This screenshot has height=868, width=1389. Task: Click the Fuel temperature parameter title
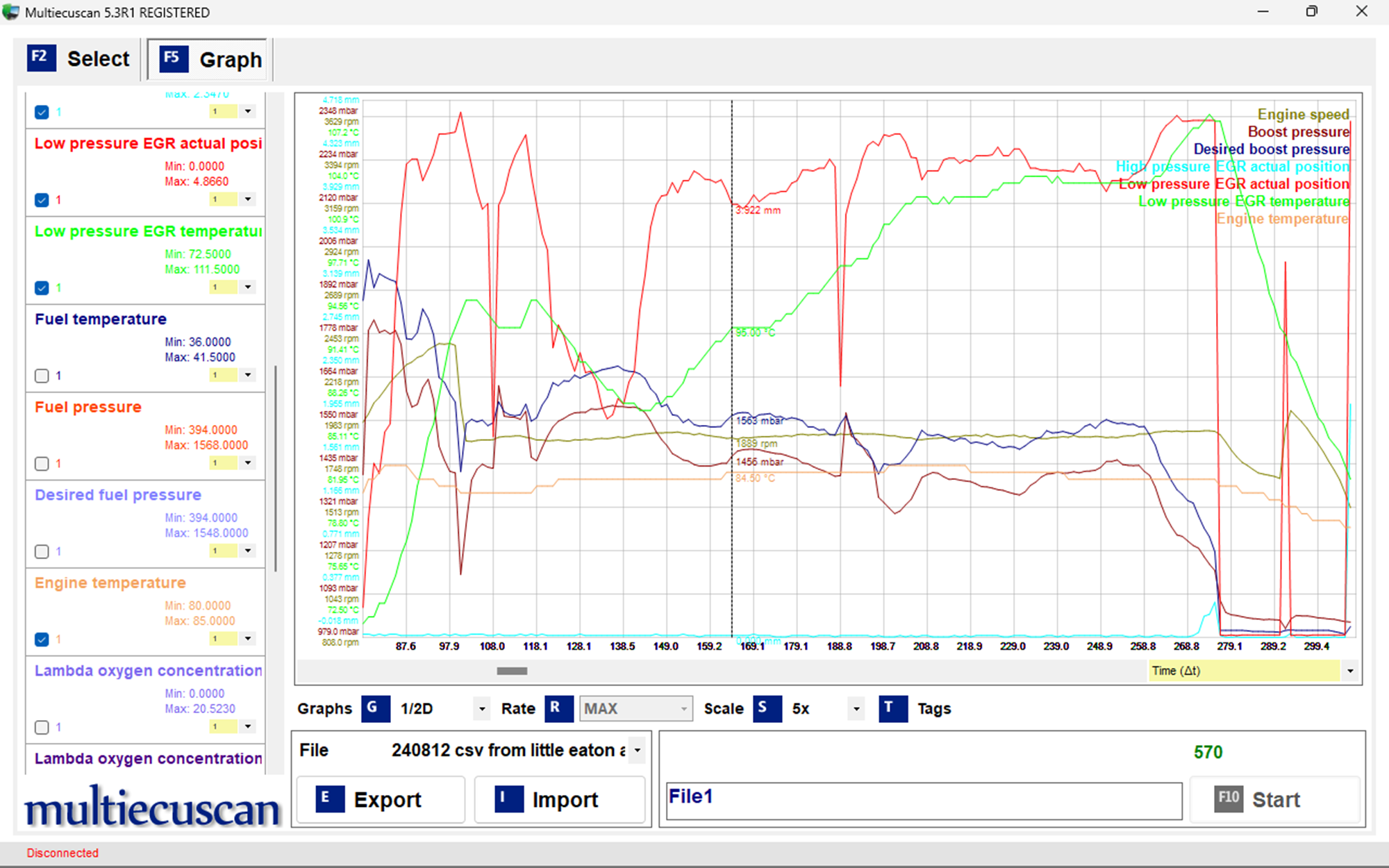pos(101,319)
